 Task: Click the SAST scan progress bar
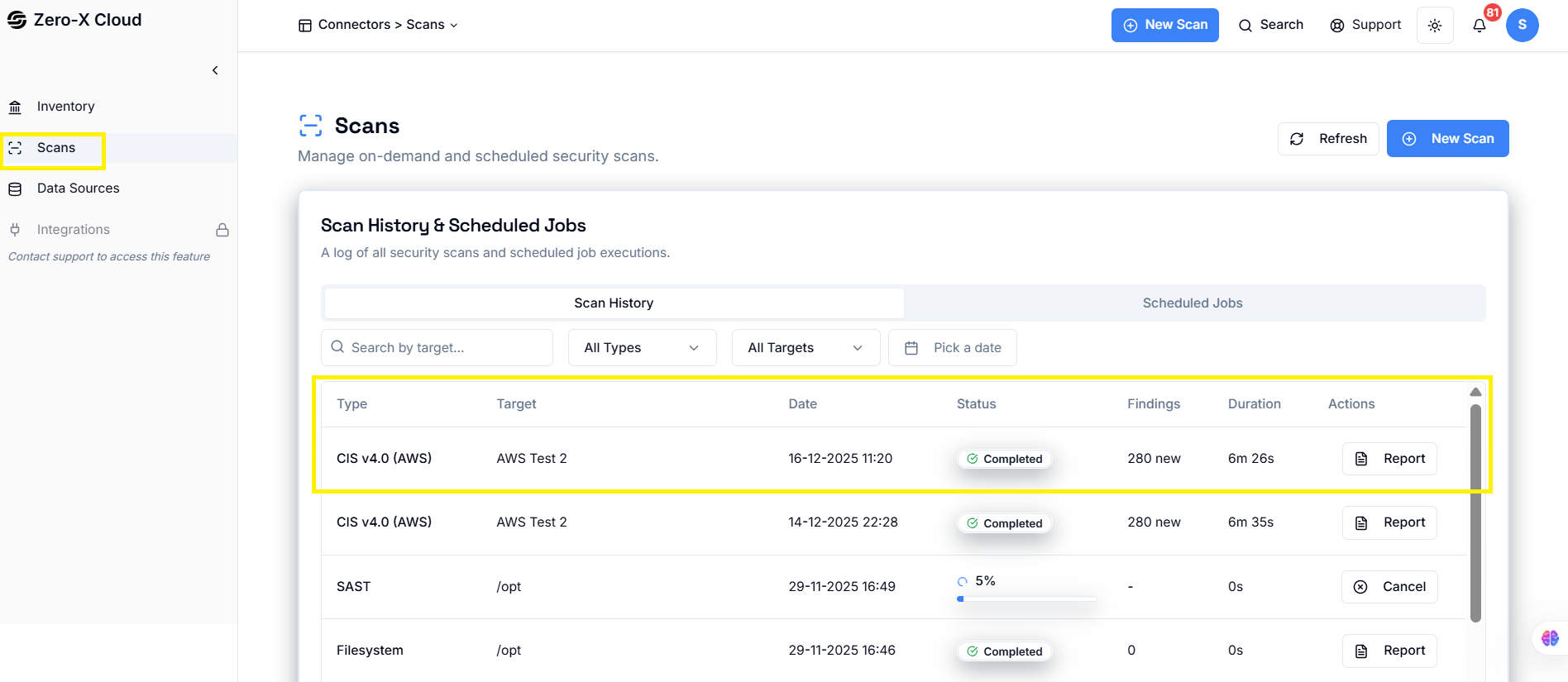[x=1026, y=599]
